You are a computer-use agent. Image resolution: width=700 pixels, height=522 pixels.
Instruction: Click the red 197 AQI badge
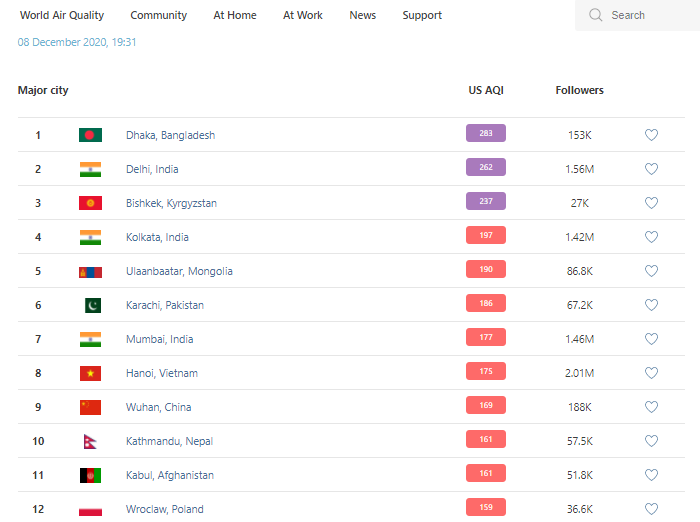[x=486, y=236]
